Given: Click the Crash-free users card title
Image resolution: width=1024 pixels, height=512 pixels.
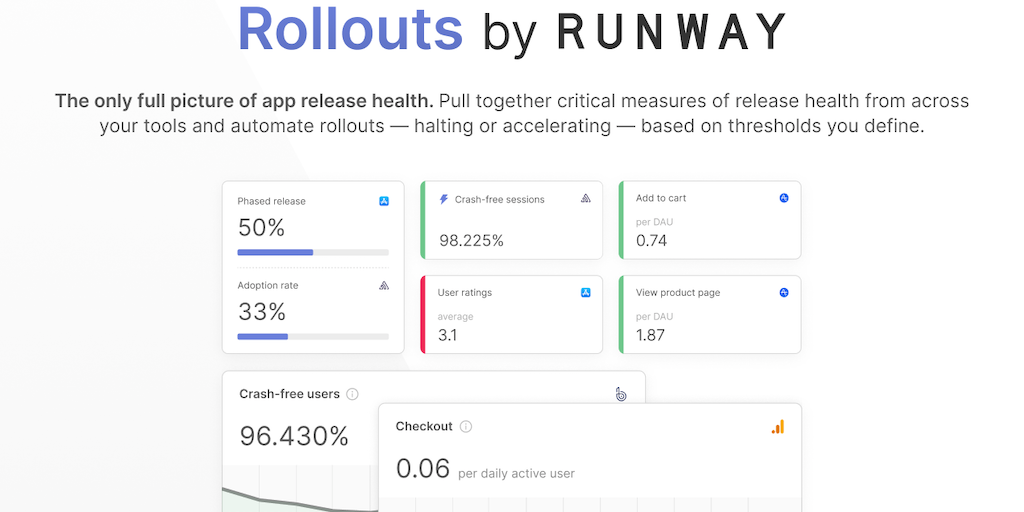Looking at the screenshot, I should click(289, 394).
